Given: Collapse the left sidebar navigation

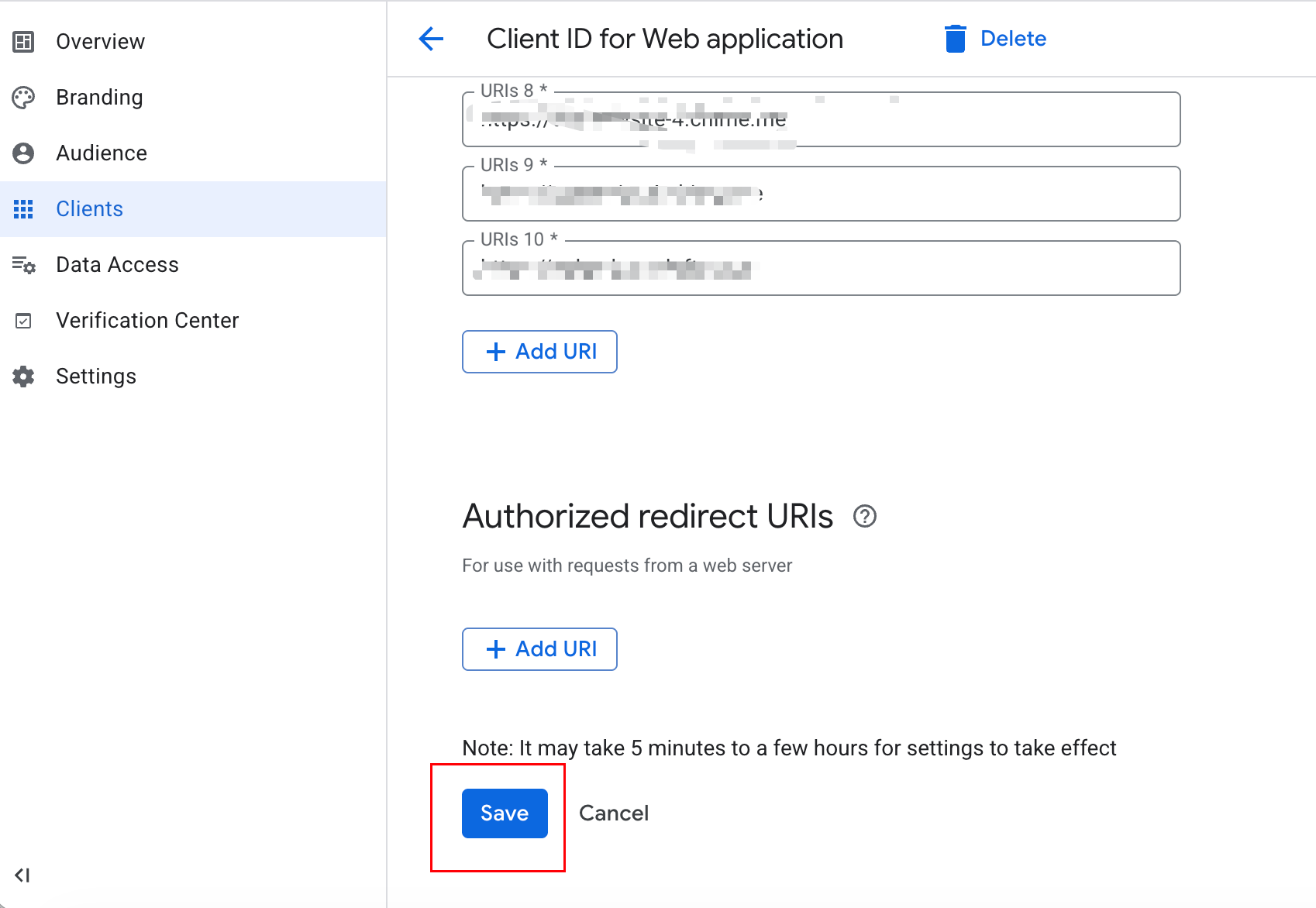Looking at the screenshot, I should click(x=22, y=875).
